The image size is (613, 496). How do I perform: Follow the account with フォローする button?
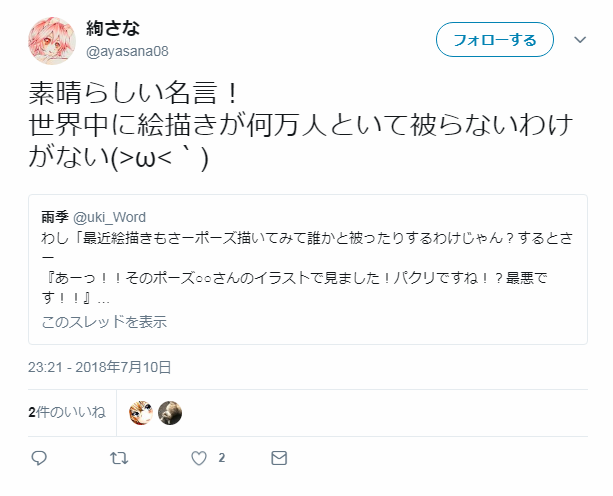495,39
